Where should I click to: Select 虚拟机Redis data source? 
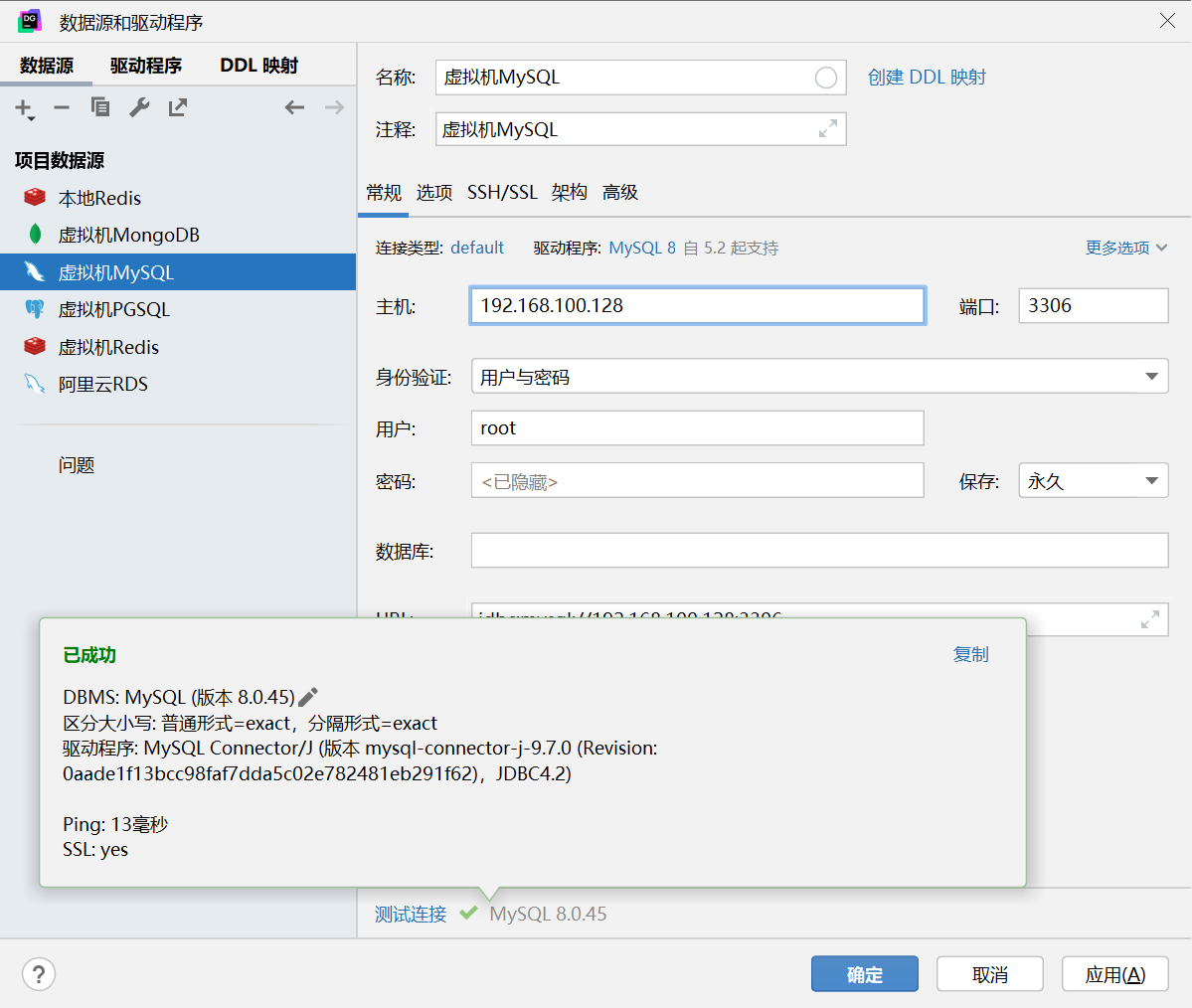tap(178, 347)
